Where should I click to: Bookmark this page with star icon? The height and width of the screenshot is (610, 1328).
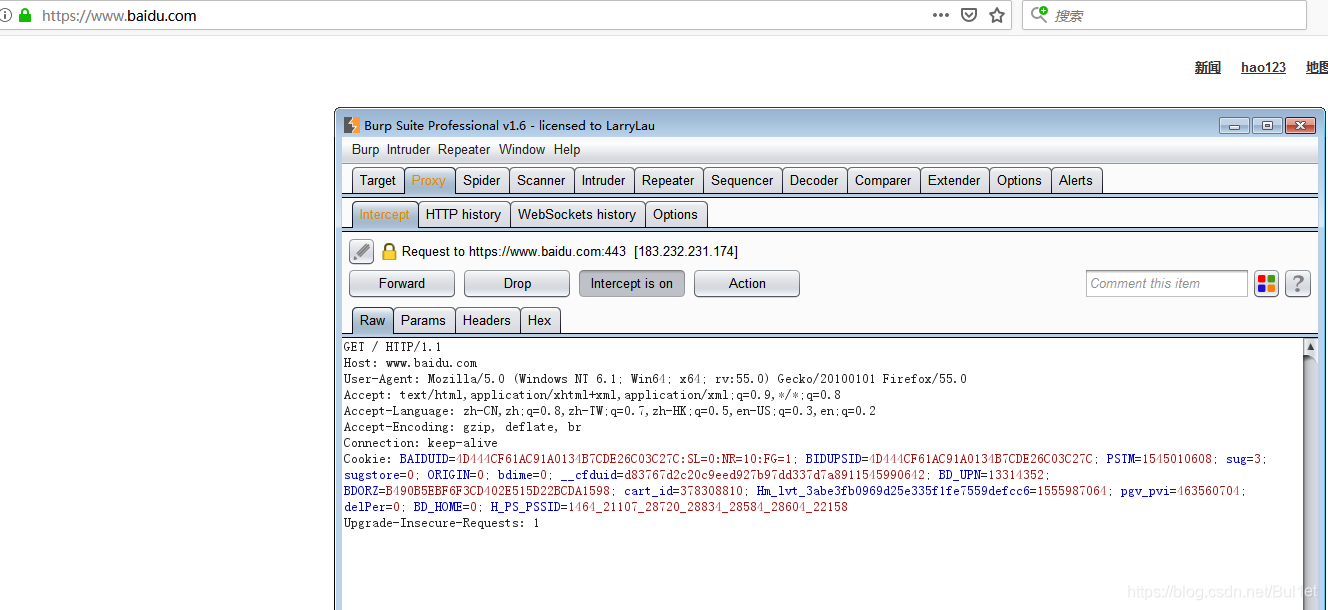(997, 15)
